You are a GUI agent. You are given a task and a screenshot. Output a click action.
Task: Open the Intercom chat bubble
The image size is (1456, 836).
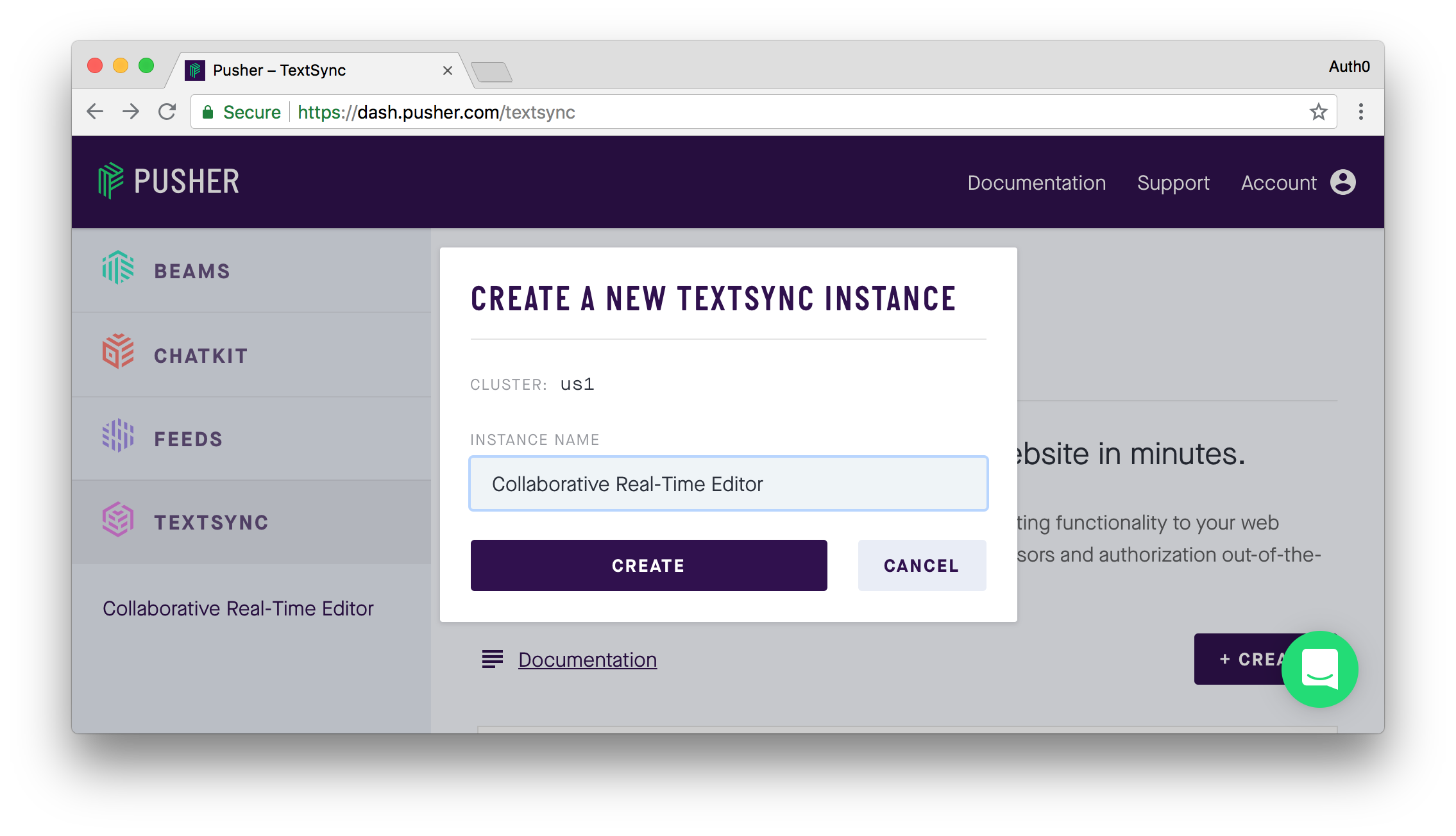pyautogui.click(x=1320, y=669)
